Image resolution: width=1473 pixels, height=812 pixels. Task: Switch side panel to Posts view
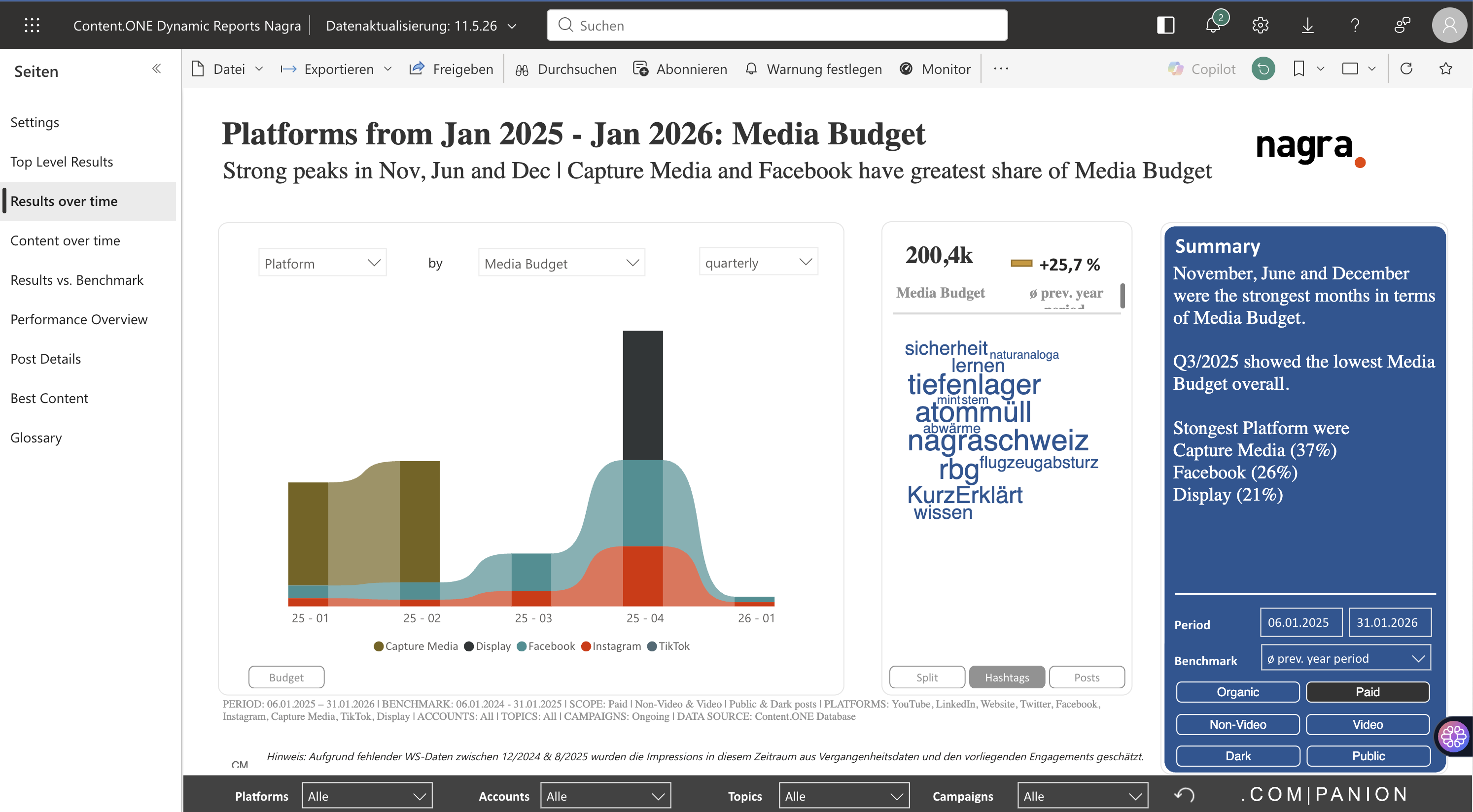pos(1087,677)
